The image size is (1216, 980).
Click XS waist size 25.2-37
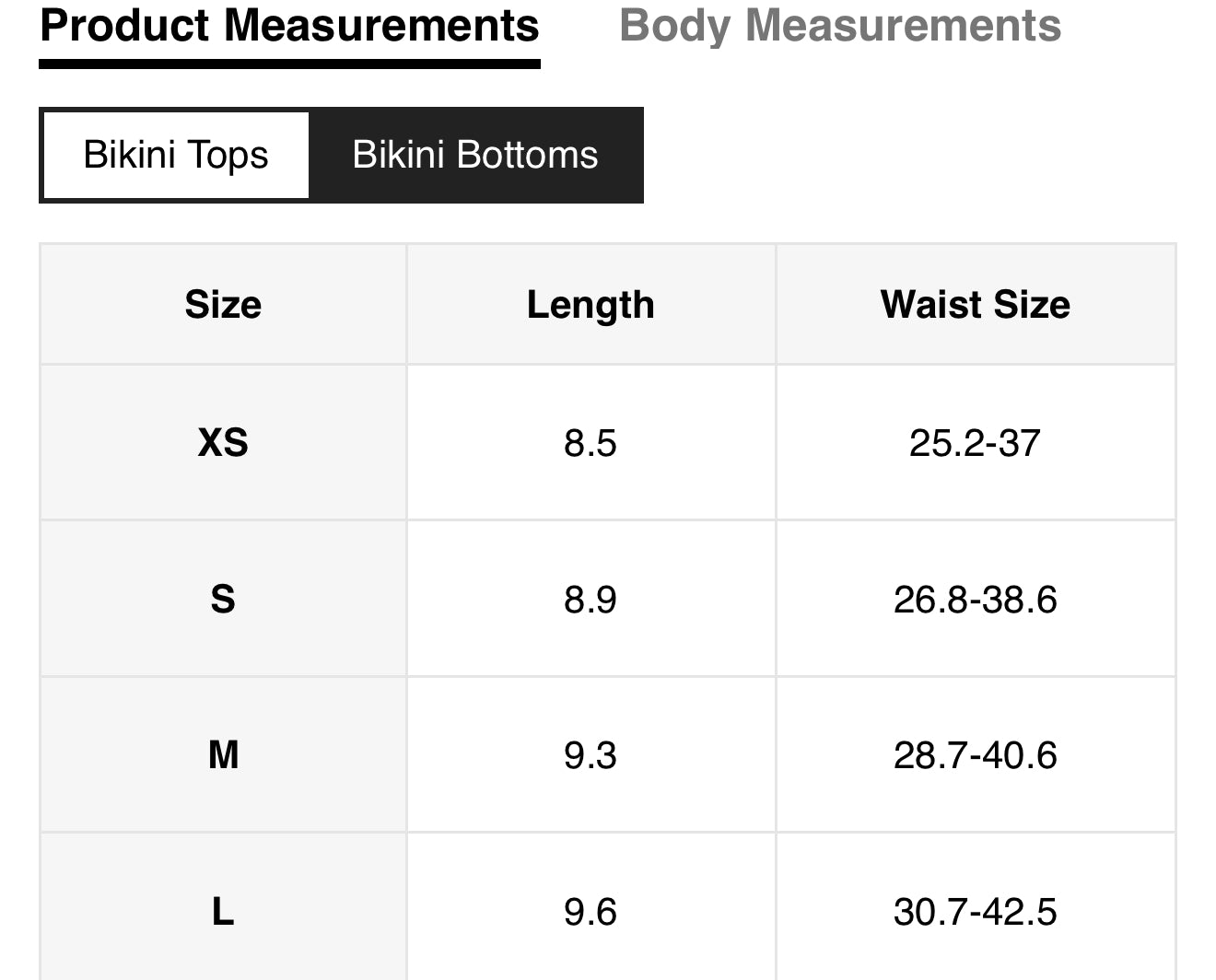975,443
